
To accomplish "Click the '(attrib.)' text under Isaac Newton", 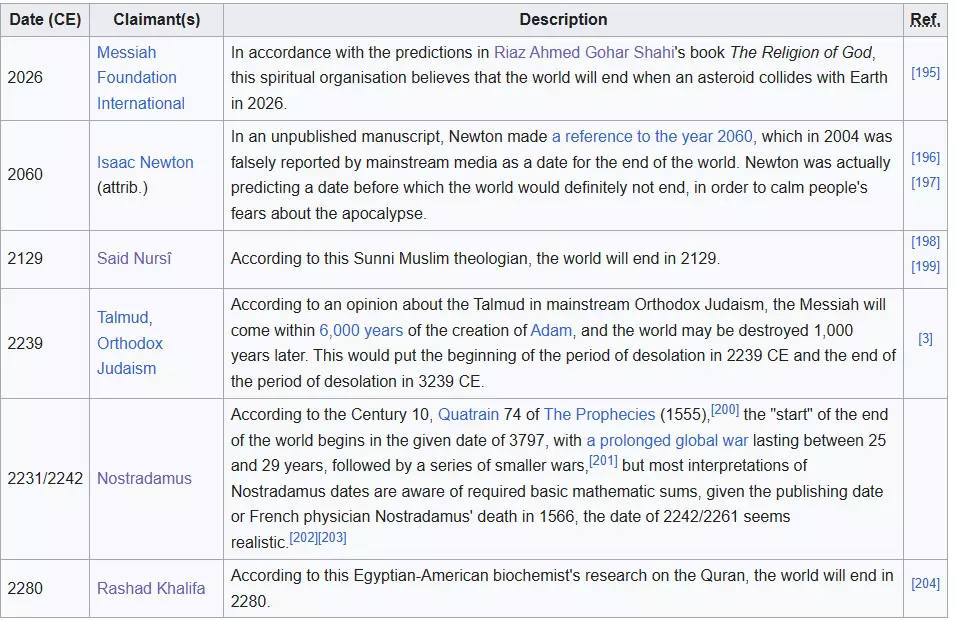I will [x=123, y=187].
